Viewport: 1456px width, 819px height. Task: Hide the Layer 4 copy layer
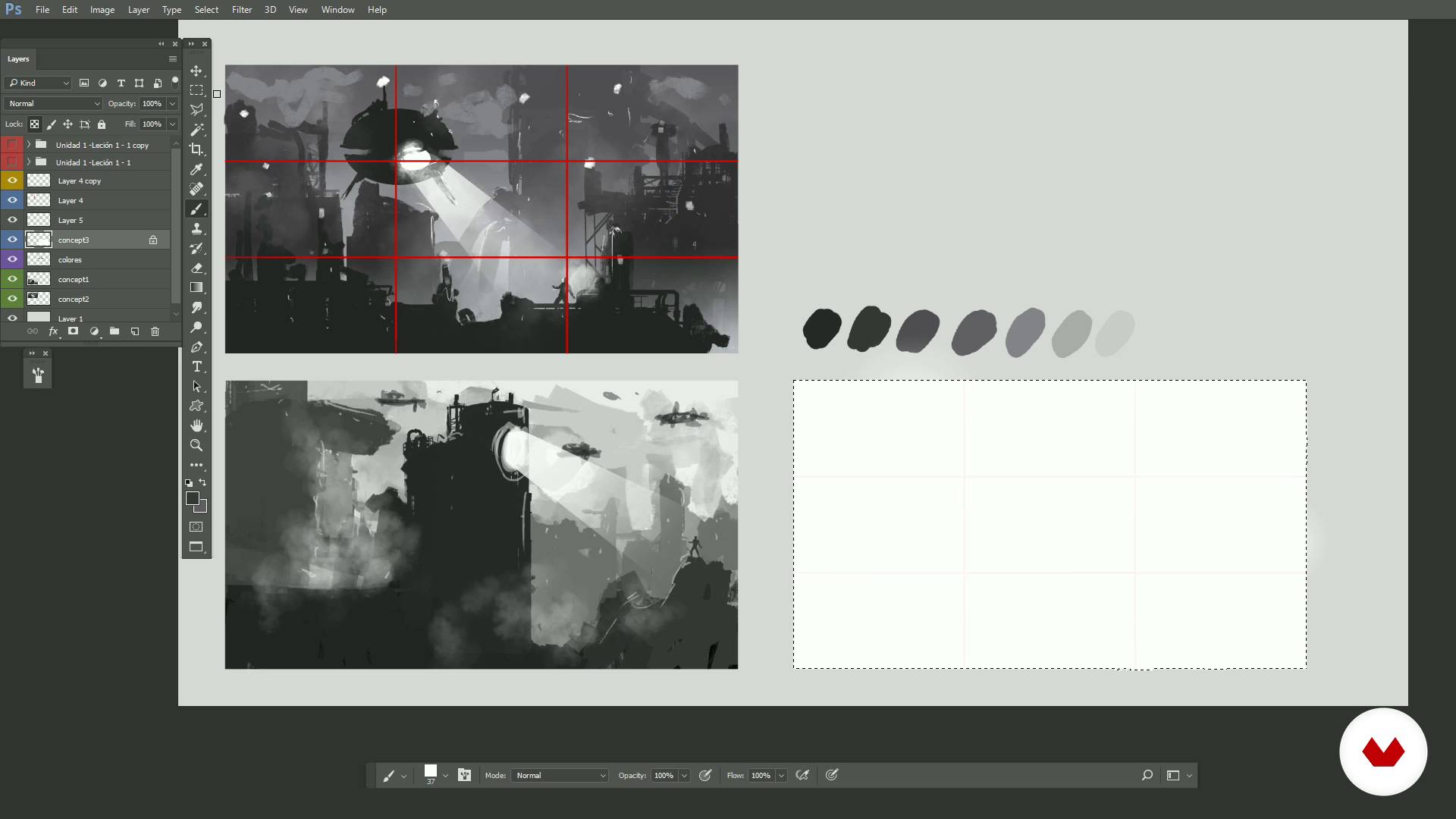(x=12, y=180)
